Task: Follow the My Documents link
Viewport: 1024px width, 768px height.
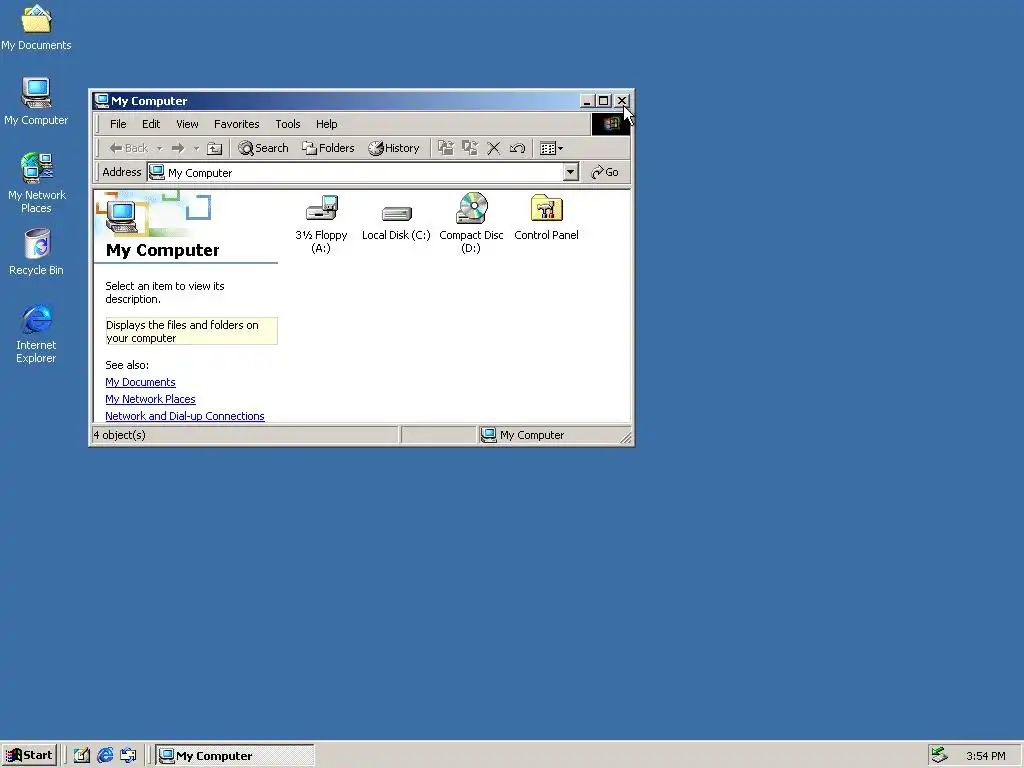Action: [140, 382]
